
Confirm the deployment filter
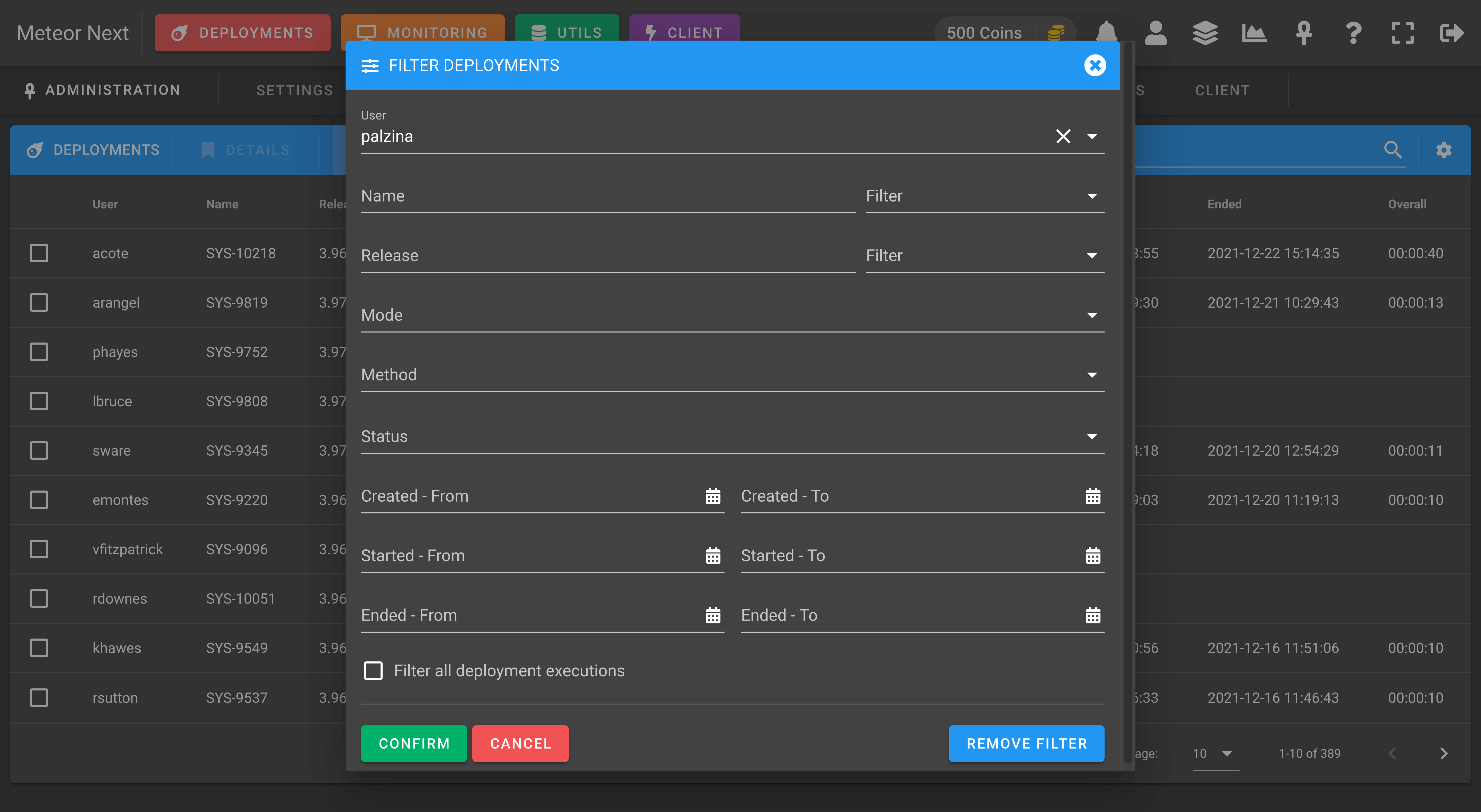(x=414, y=744)
